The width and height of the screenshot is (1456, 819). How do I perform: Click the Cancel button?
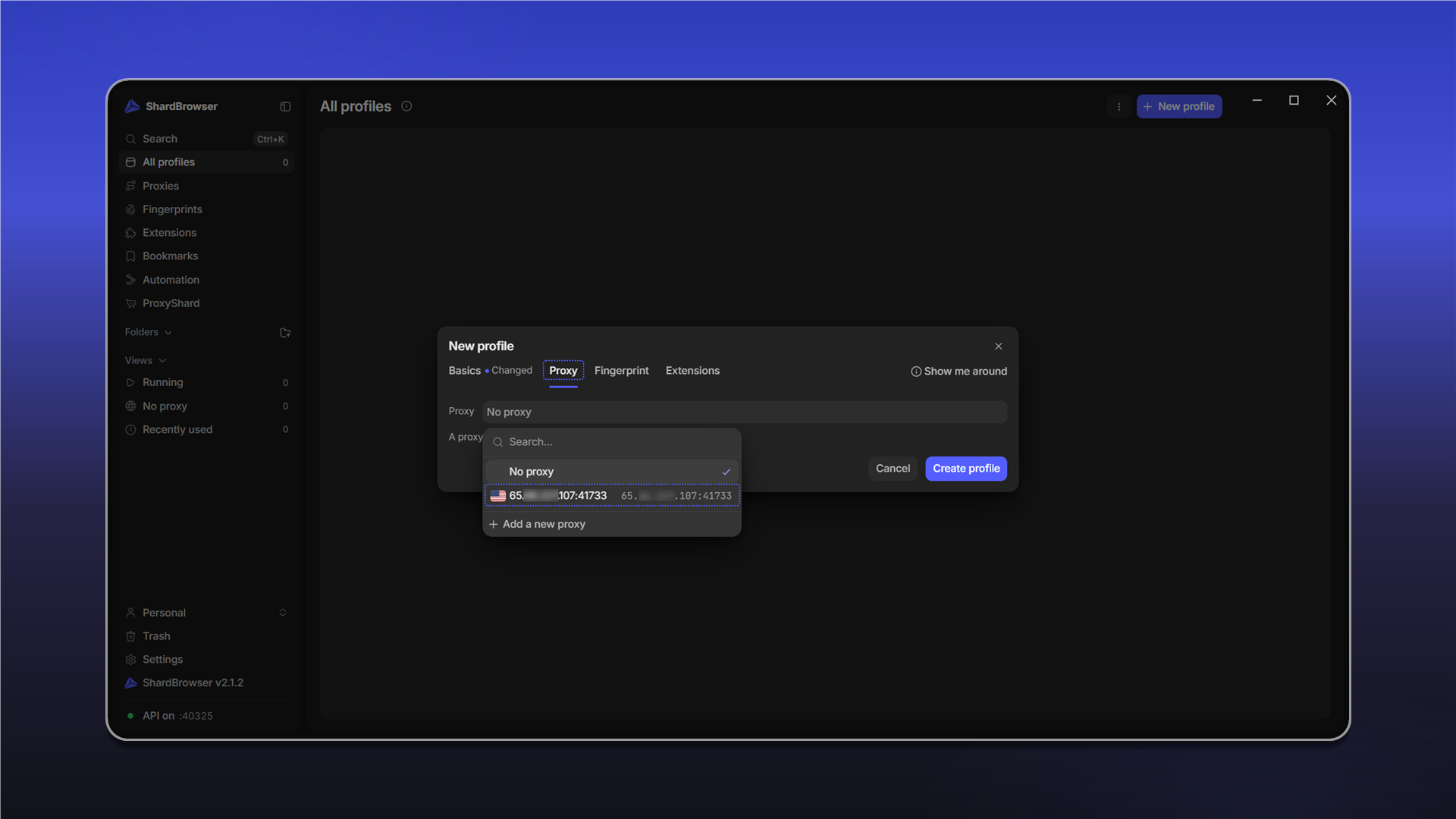click(x=893, y=469)
